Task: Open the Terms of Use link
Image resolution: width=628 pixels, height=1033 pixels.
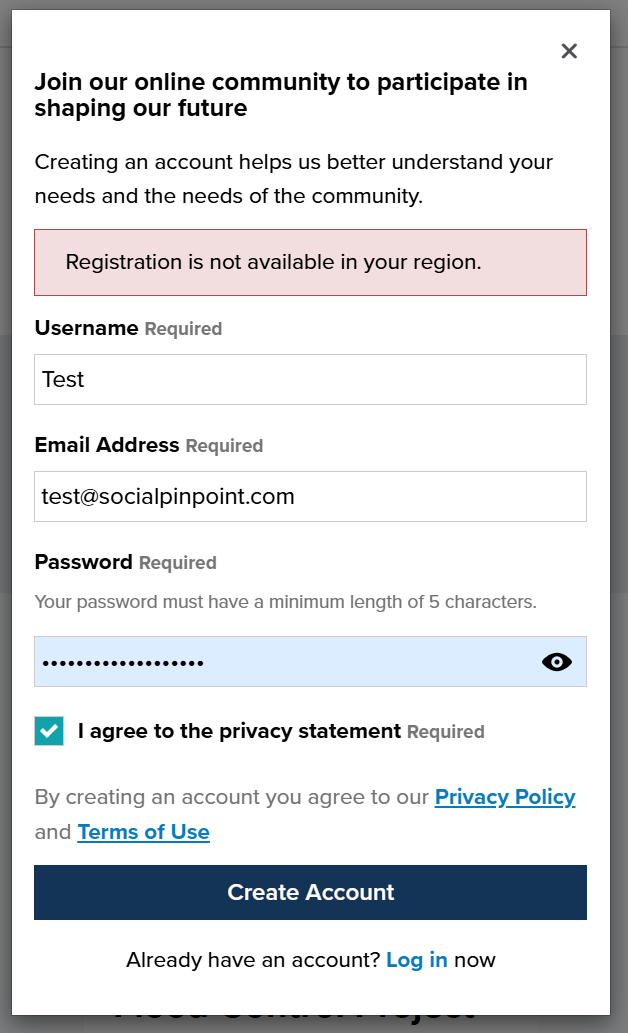Action: [x=143, y=832]
